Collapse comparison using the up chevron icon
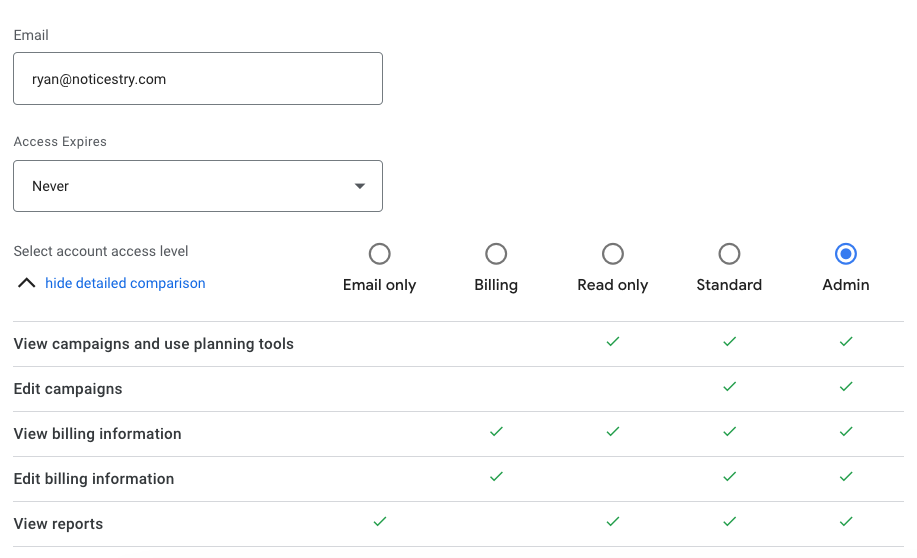917x558 pixels. (27, 283)
